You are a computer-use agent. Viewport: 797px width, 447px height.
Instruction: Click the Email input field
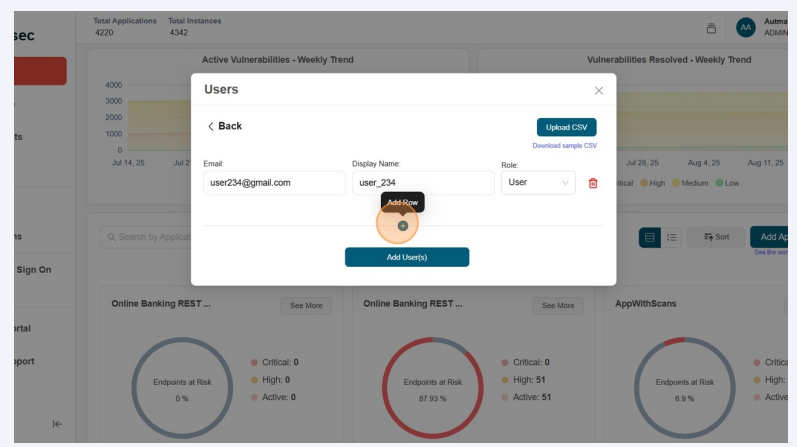click(x=274, y=183)
